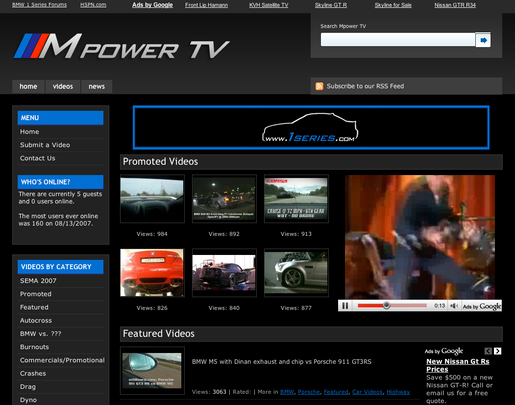515x405 pixels.
Task: Select Home in the sidebar menu
Action: tap(29, 132)
